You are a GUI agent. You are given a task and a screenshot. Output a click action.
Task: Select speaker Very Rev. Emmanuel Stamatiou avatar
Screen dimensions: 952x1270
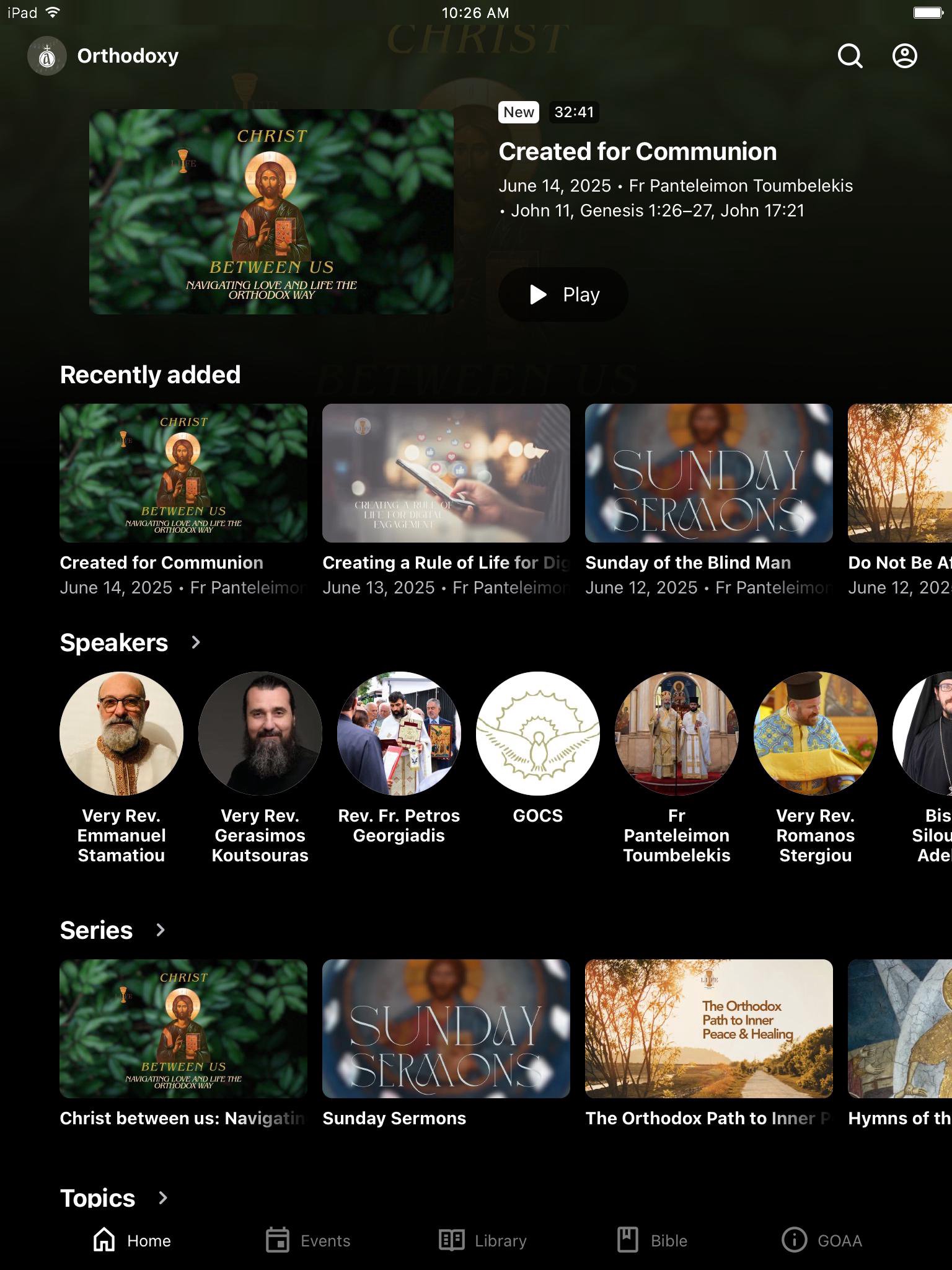pos(121,734)
